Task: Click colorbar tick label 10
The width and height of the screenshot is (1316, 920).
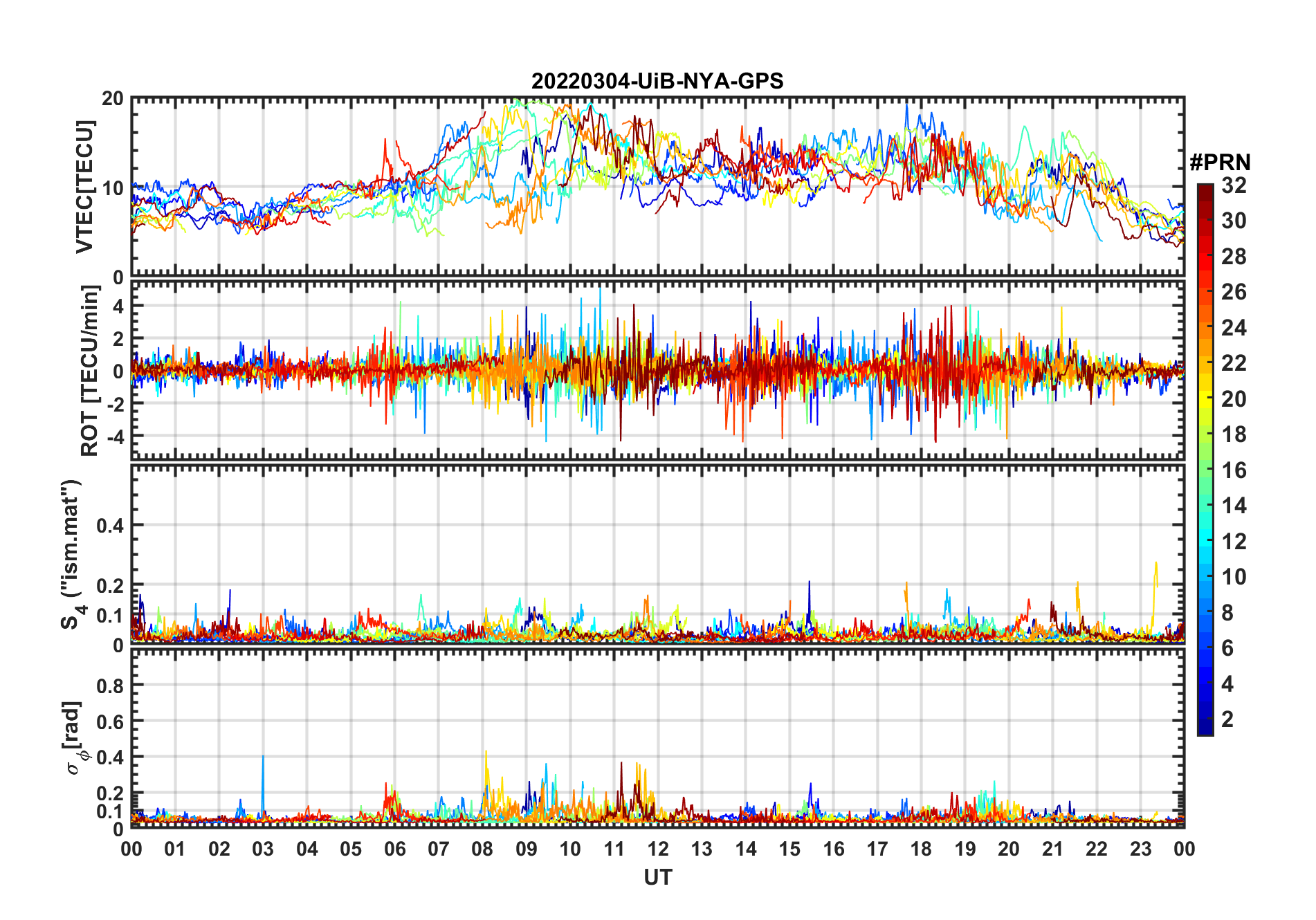Action: pos(1234,577)
